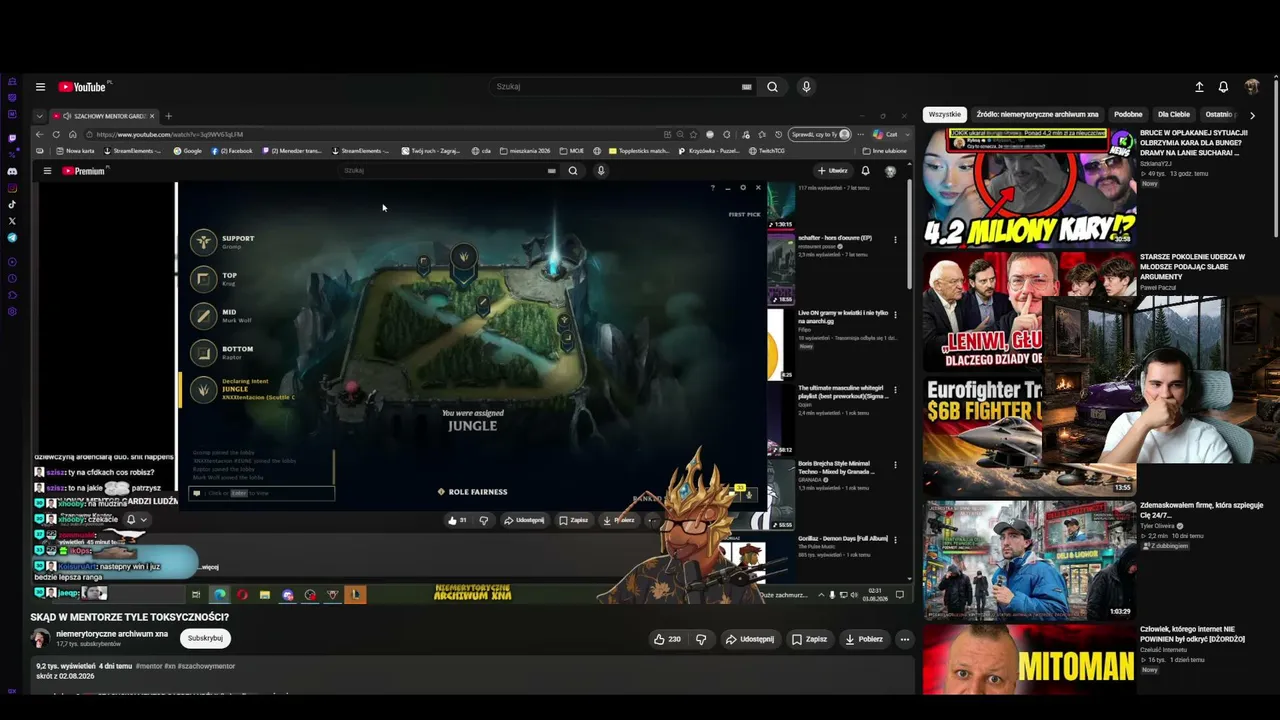Image resolution: width=1280 pixels, height=720 pixels.
Task: Open the settings gear in the game client
Action: tap(742, 188)
